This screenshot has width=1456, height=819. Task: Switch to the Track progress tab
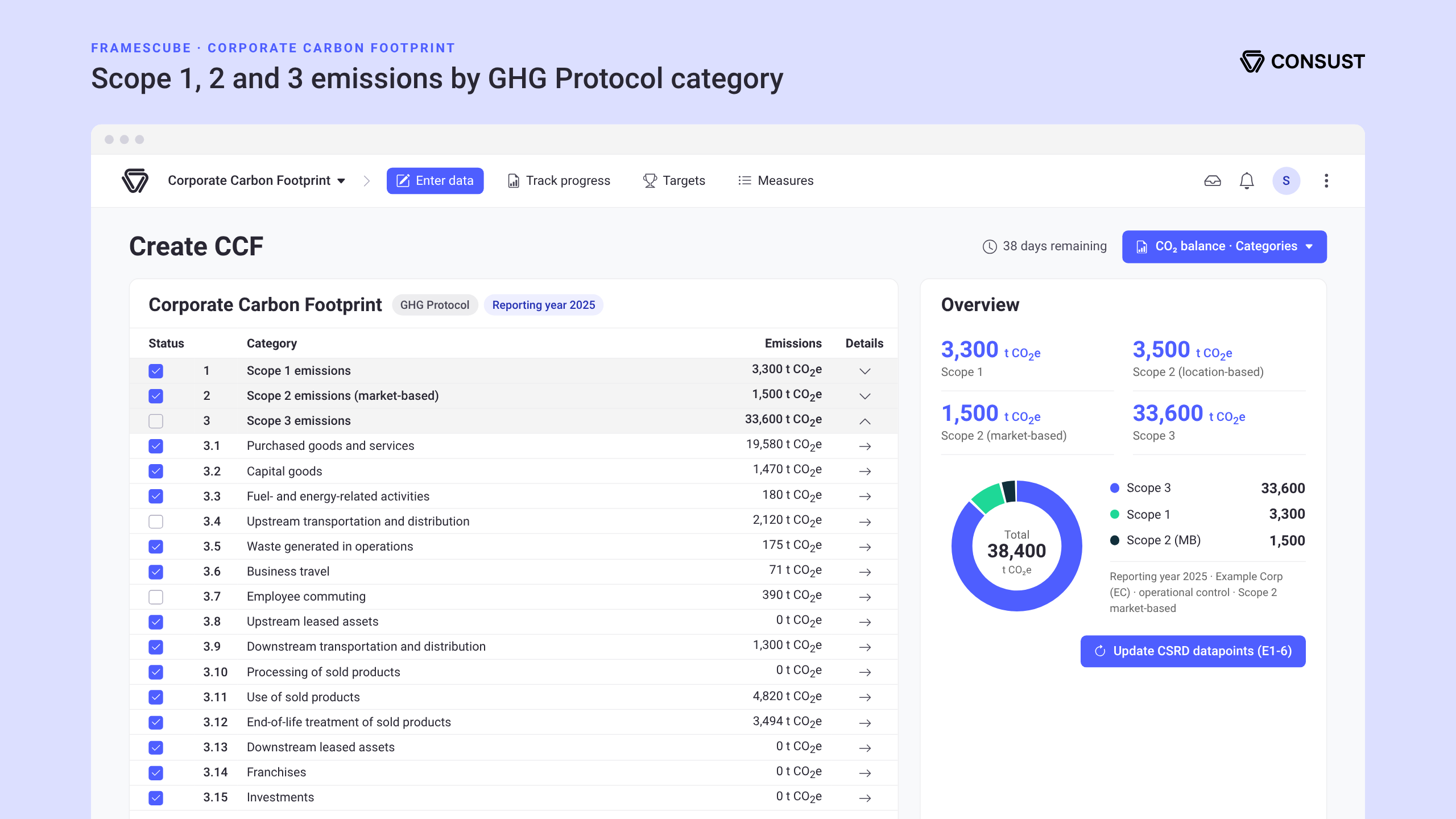(559, 181)
